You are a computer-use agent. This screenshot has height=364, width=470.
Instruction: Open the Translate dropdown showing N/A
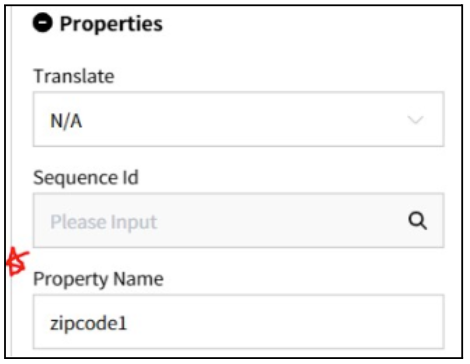tap(238, 119)
